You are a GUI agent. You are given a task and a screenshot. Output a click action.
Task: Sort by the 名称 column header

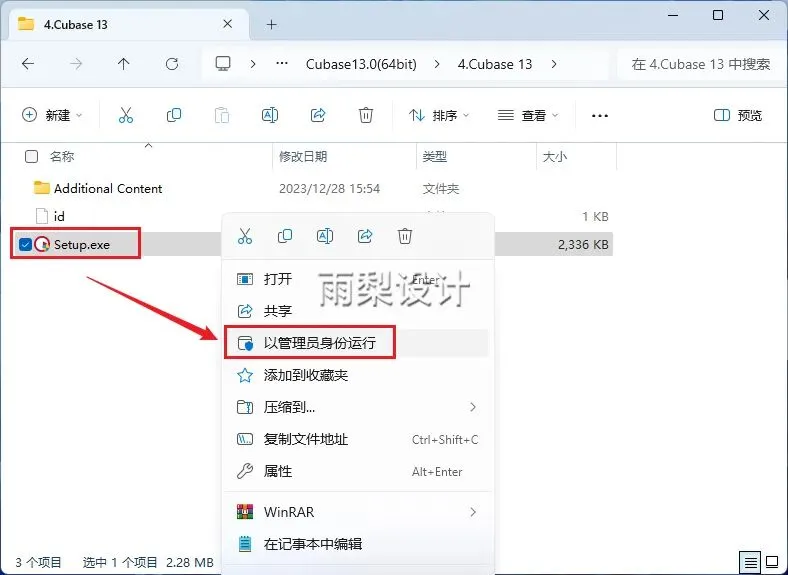(x=62, y=157)
